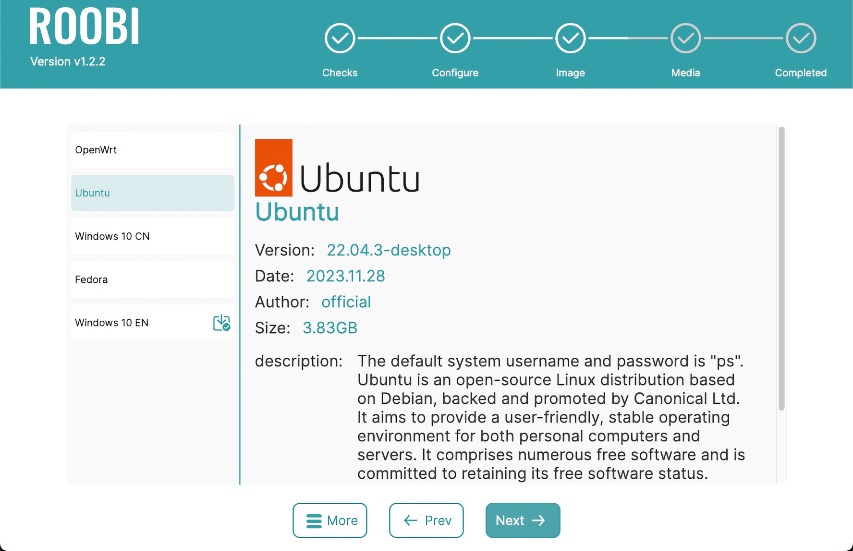This screenshot has width=853, height=551.
Task: Click the Completed step checkmark icon
Action: pyautogui.click(x=801, y=38)
